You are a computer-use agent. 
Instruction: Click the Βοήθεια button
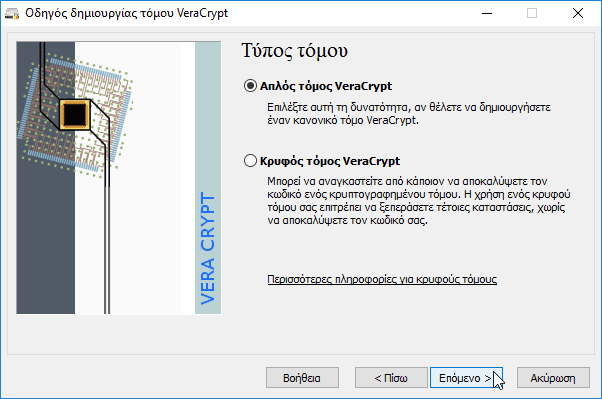302,378
